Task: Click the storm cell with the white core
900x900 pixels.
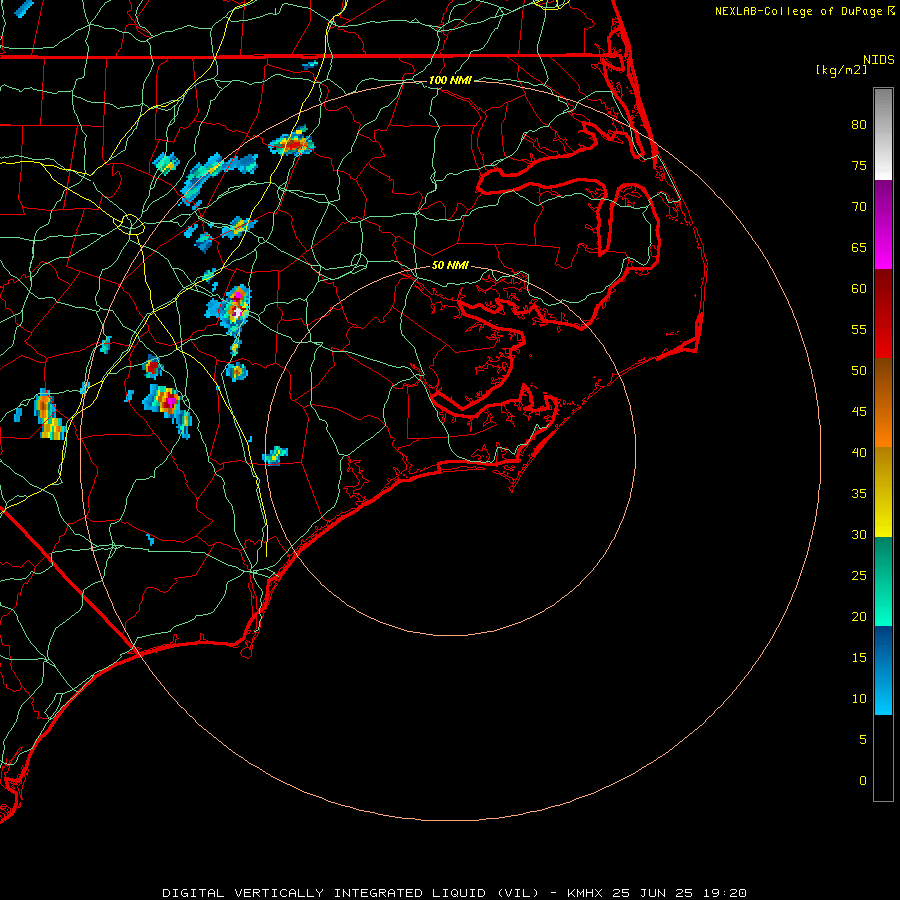Action: (236, 312)
